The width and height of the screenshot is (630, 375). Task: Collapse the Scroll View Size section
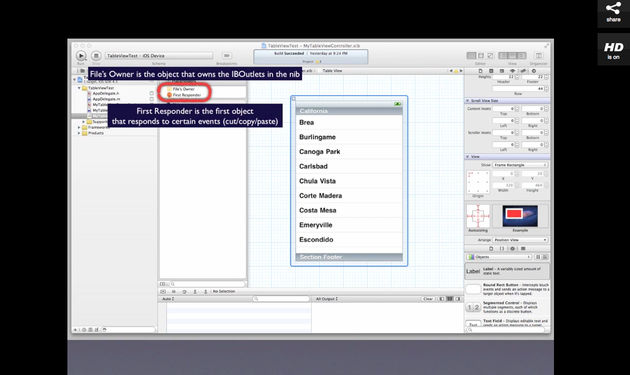pos(467,100)
